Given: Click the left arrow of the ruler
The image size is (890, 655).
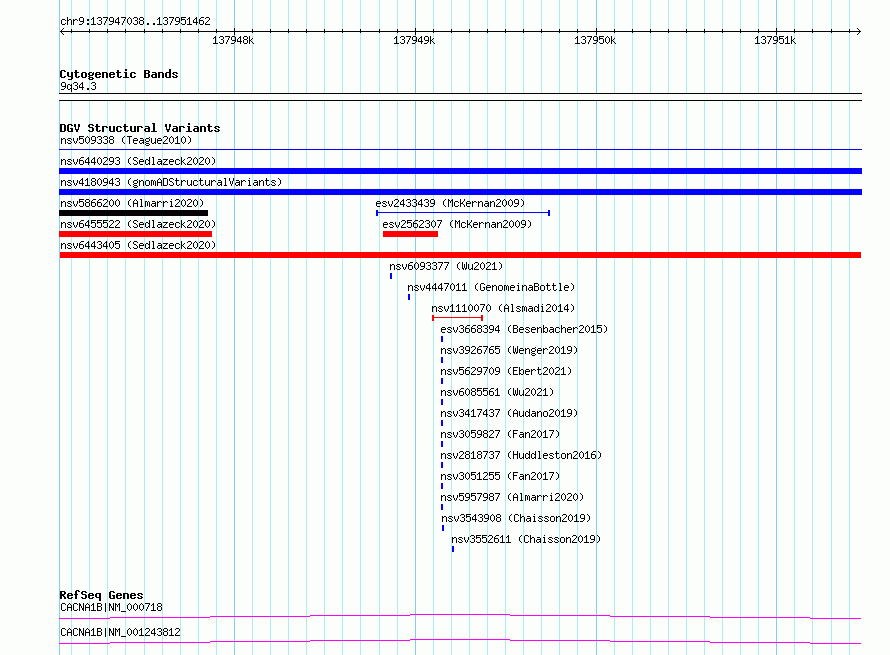Looking at the screenshot, I should coord(62,31).
